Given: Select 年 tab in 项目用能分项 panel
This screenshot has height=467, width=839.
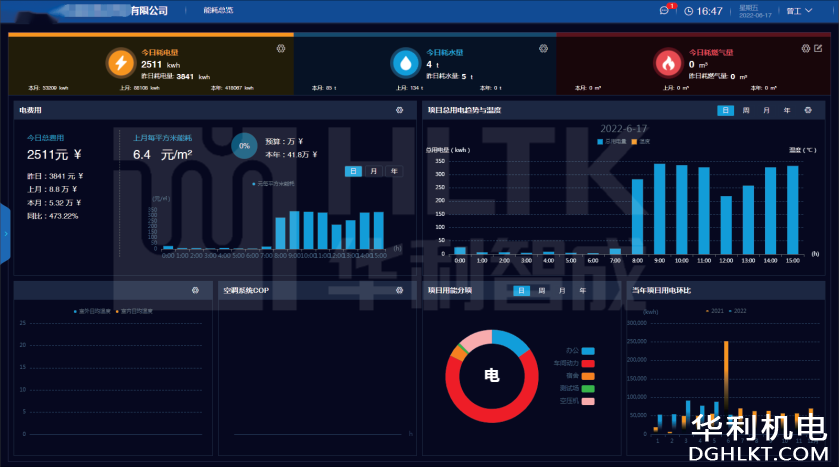Looking at the screenshot, I should click(581, 290).
